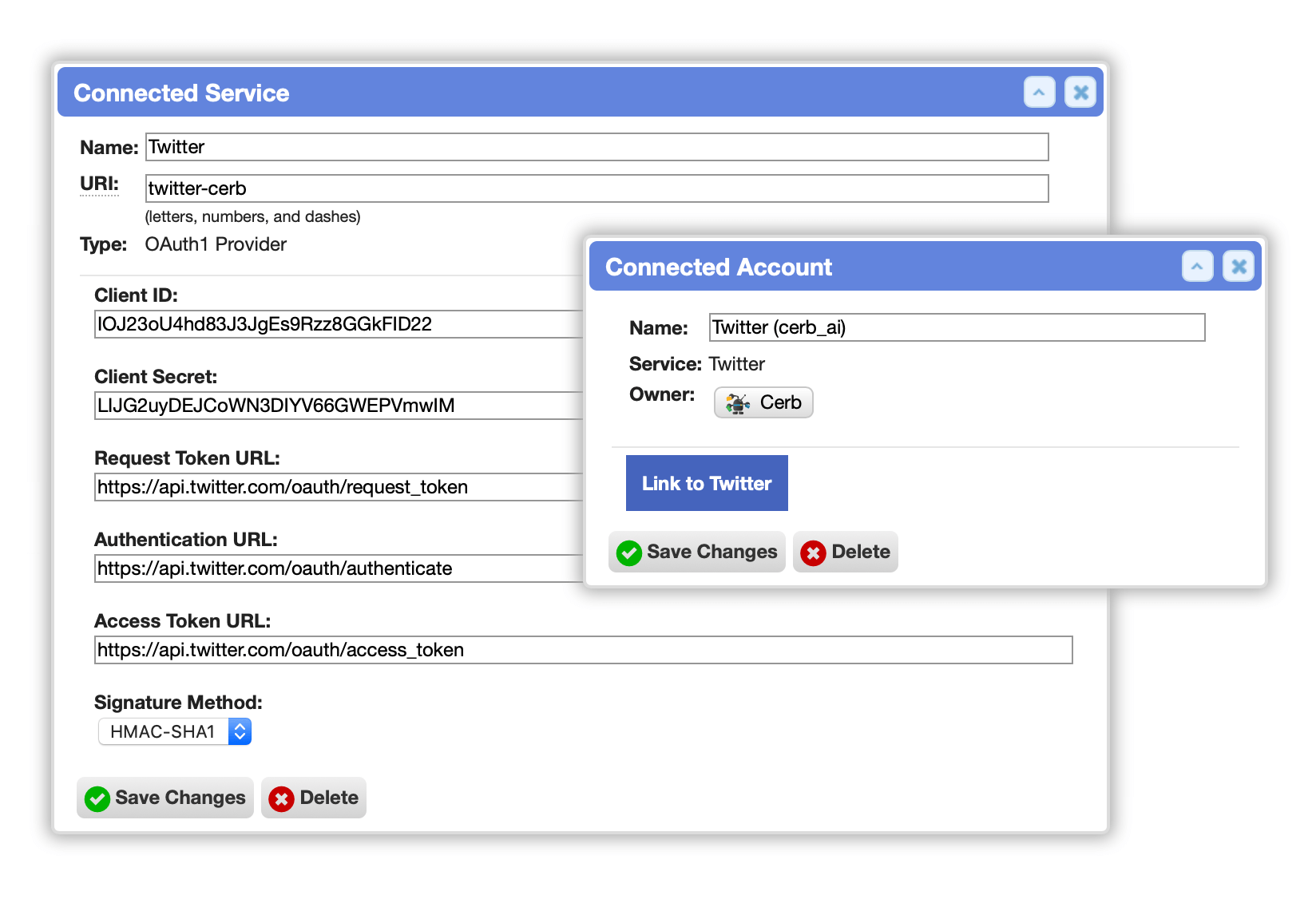Delete the Connected Account
This screenshot has height=907, width=1316.
[x=846, y=552]
